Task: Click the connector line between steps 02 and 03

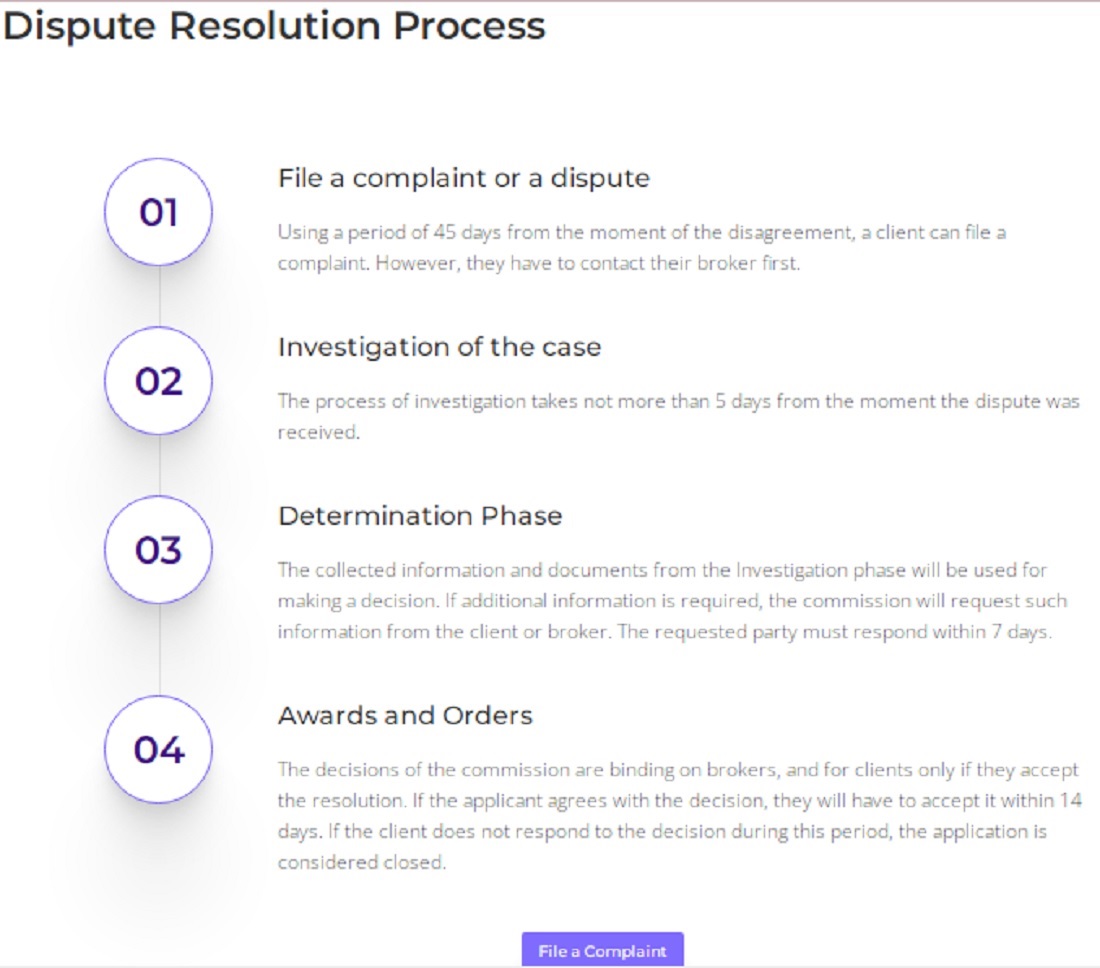Action: [x=159, y=466]
